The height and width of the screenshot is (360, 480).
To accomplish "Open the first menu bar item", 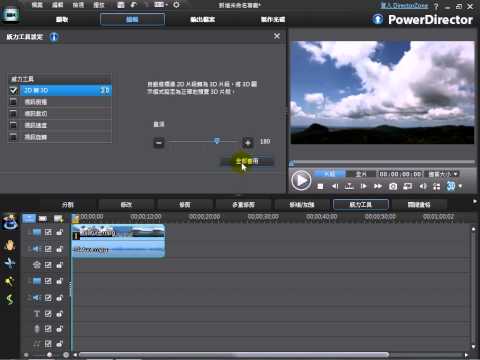I will [37, 5].
